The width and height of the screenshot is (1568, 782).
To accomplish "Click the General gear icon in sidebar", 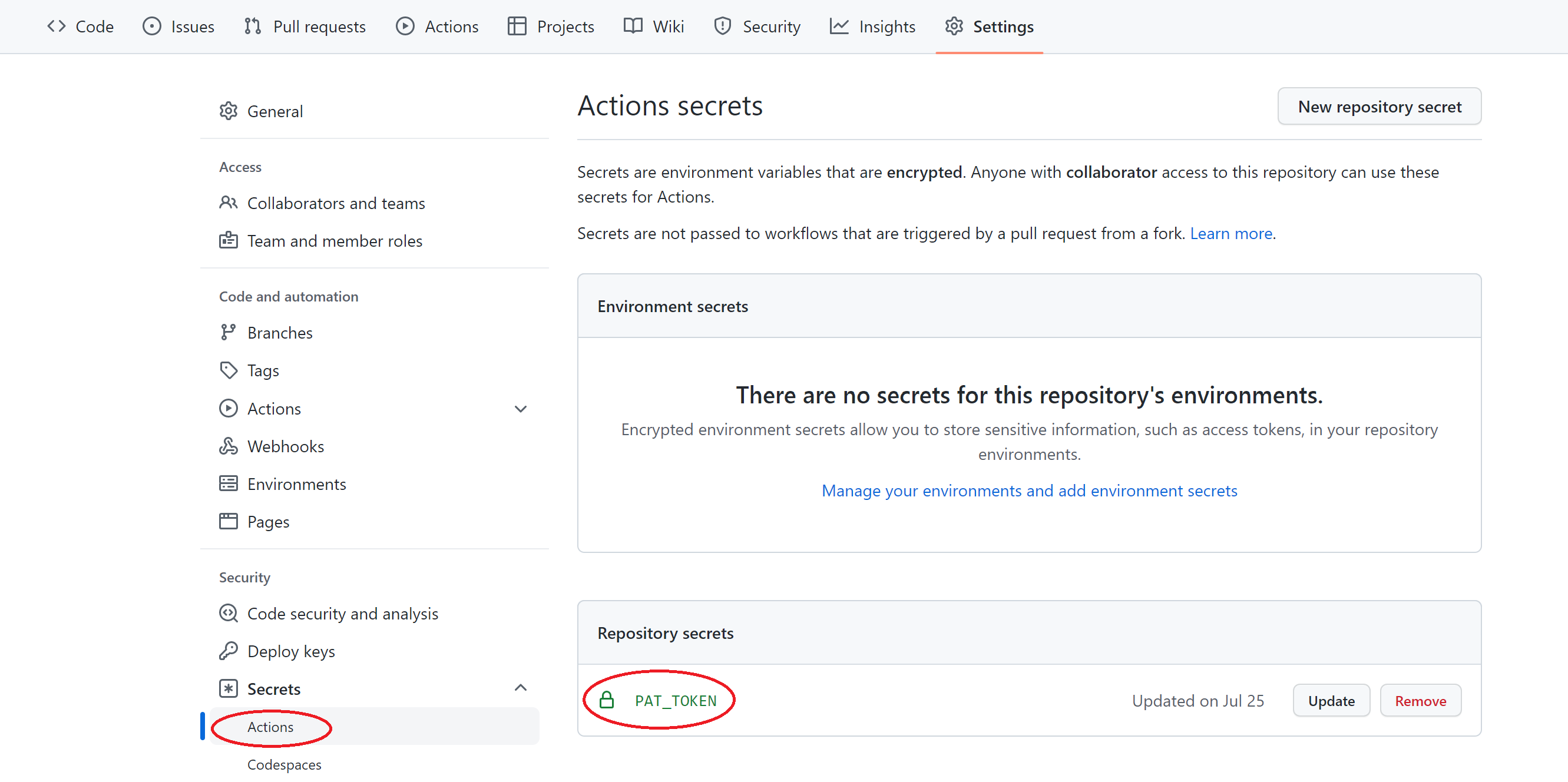I will click(229, 111).
